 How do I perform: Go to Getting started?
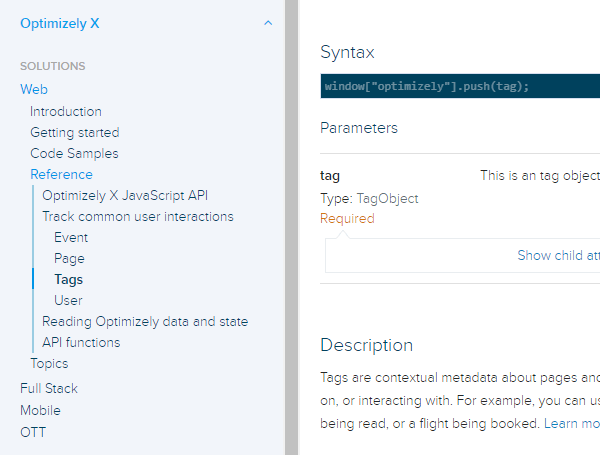[74, 132]
